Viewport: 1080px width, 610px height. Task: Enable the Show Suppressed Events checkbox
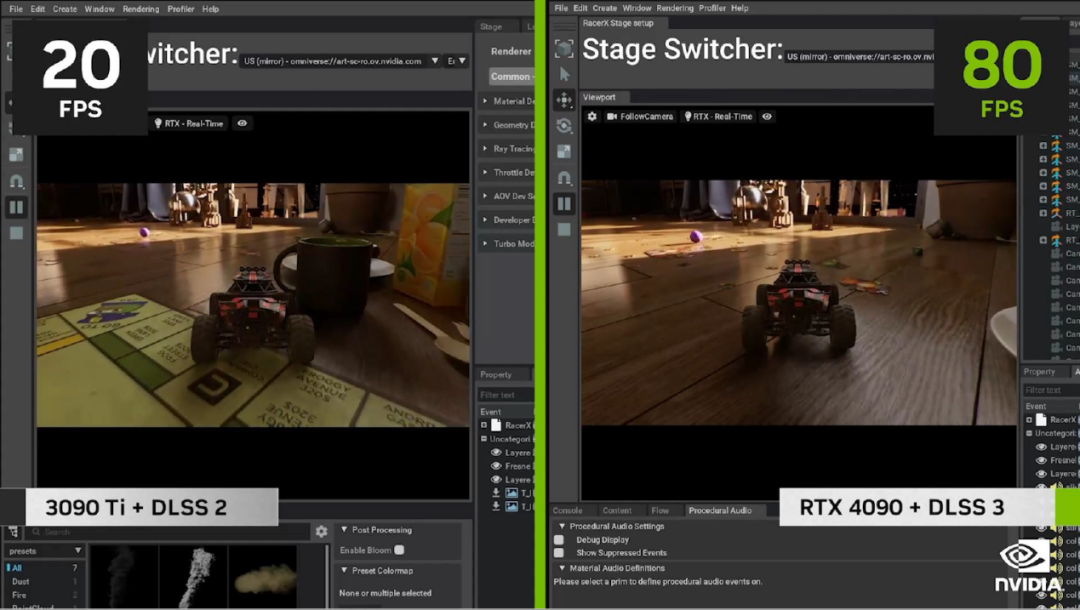[x=559, y=552]
